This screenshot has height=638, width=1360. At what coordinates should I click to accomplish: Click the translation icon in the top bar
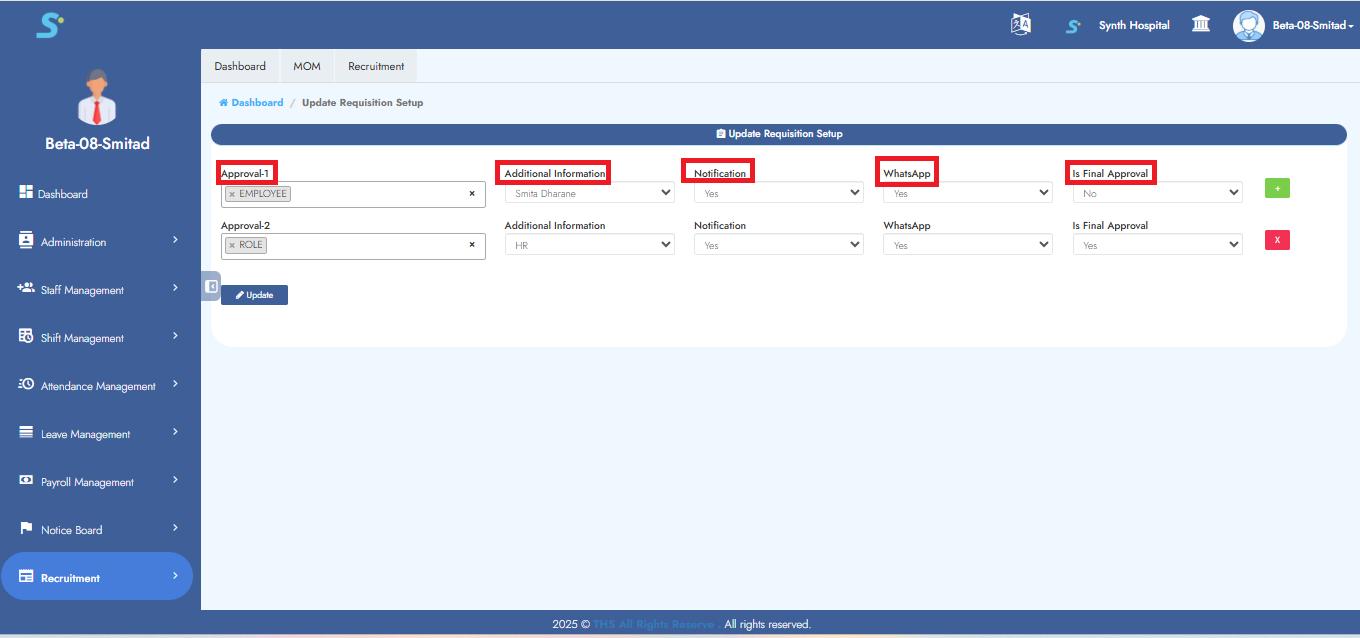[x=1020, y=24]
